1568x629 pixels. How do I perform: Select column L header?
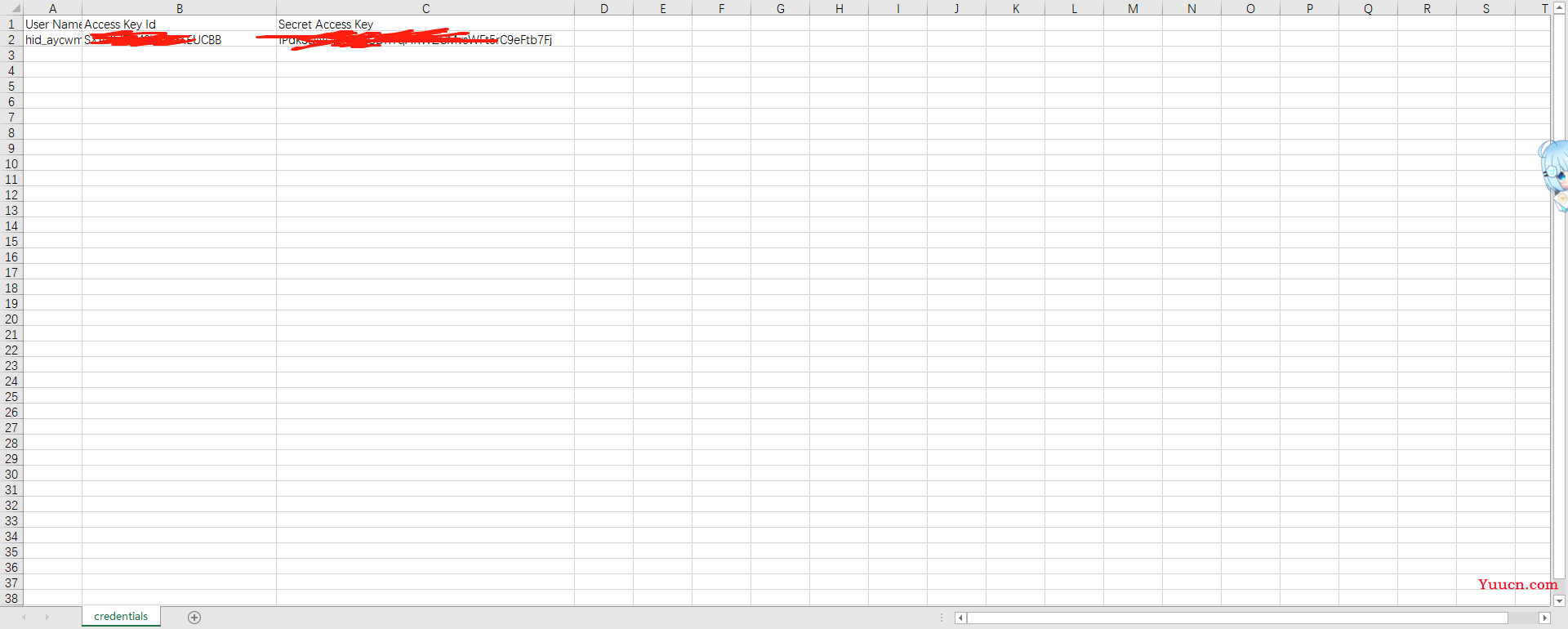[x=1075, y=8]
